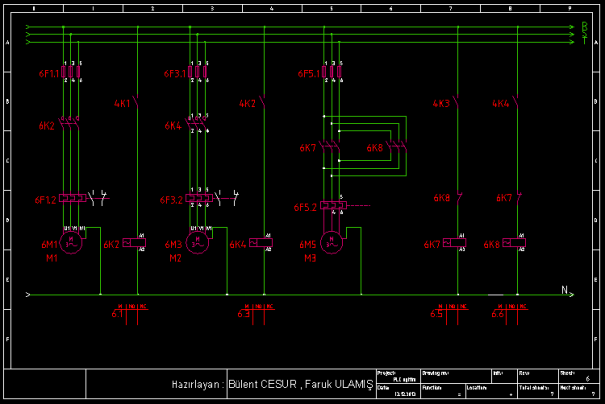This screenshot has height=404, width=605.
Task: Select the 6K2 three-pole main contact symbol
Action: click(x=69, y=123)
